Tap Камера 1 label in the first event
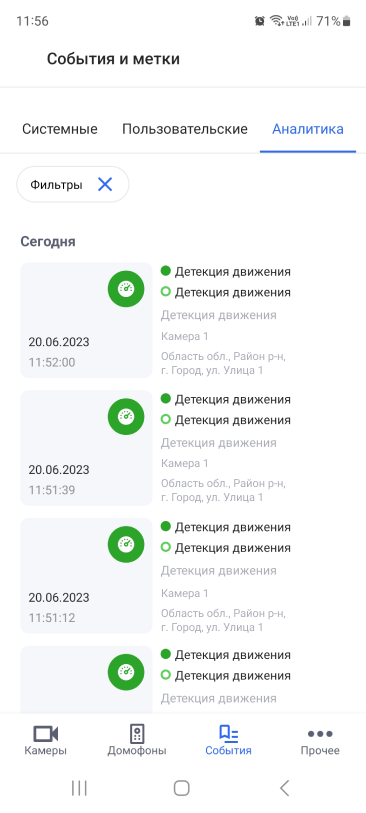The height and width of the screenshot is (813, 366). 185,337
